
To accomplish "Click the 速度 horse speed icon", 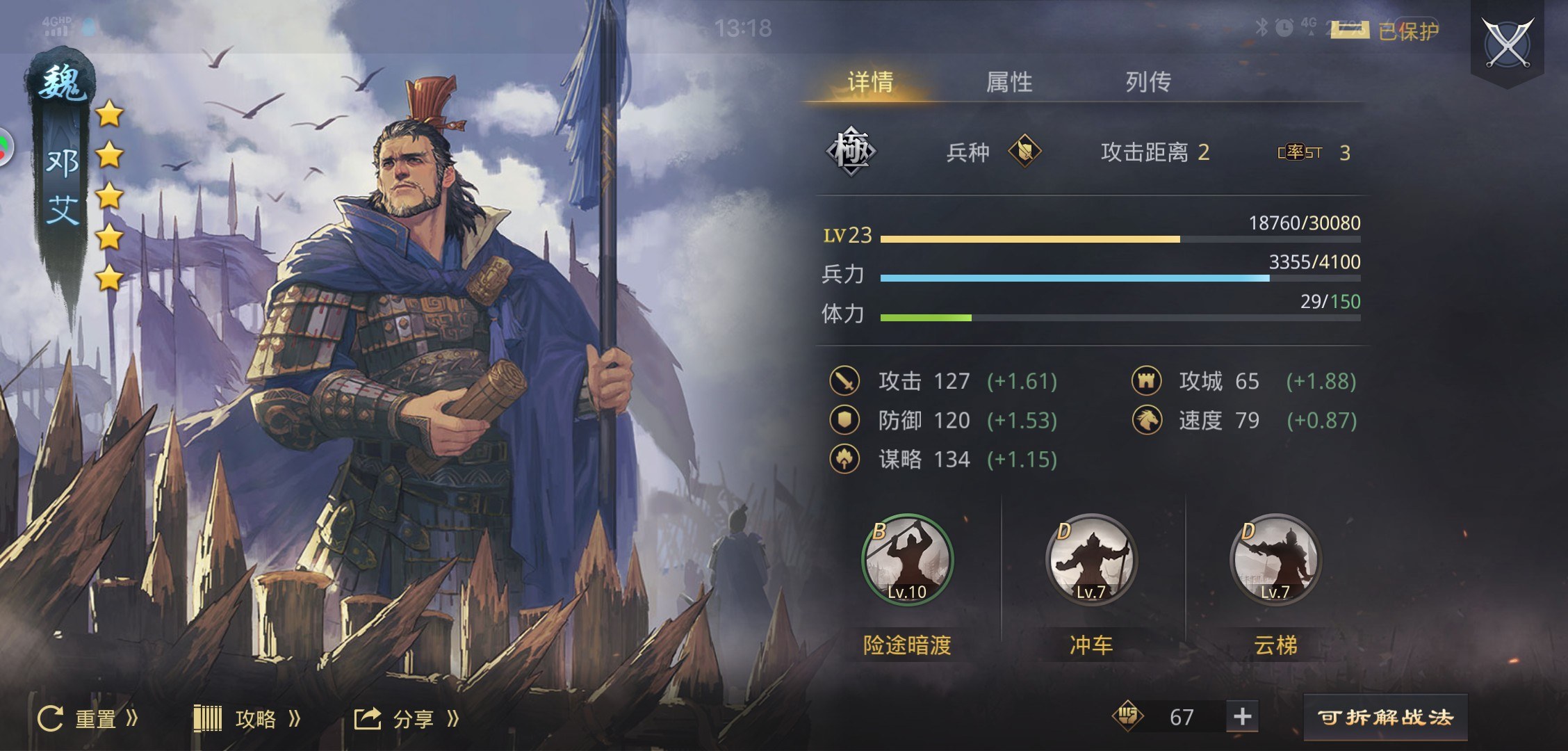I will (x=1147, y=420).
